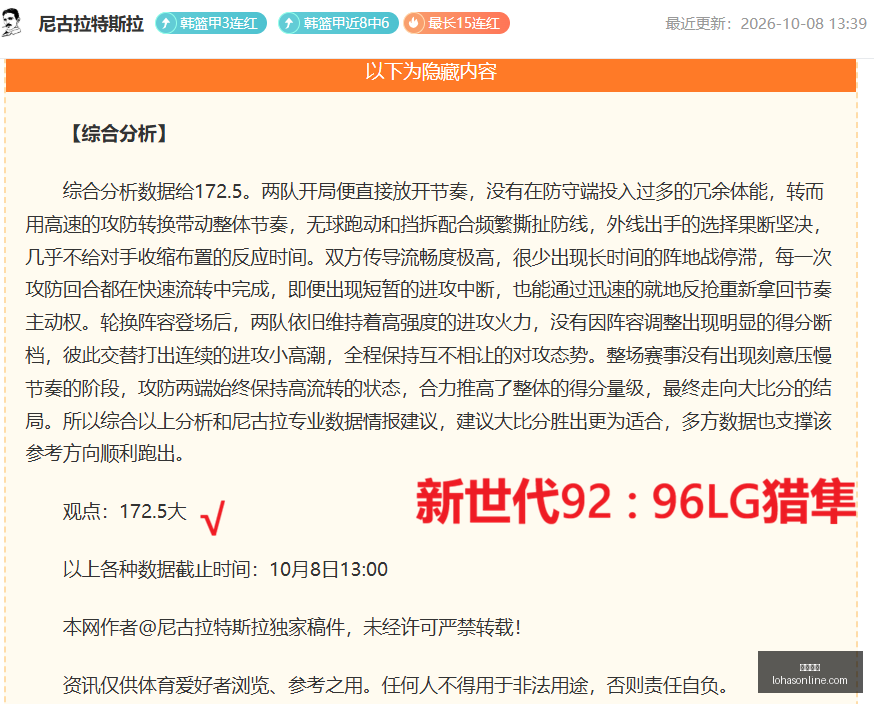Click the flame icon in the 最长15连红 badge
This screenshot has height=704, width=874.
414,23
